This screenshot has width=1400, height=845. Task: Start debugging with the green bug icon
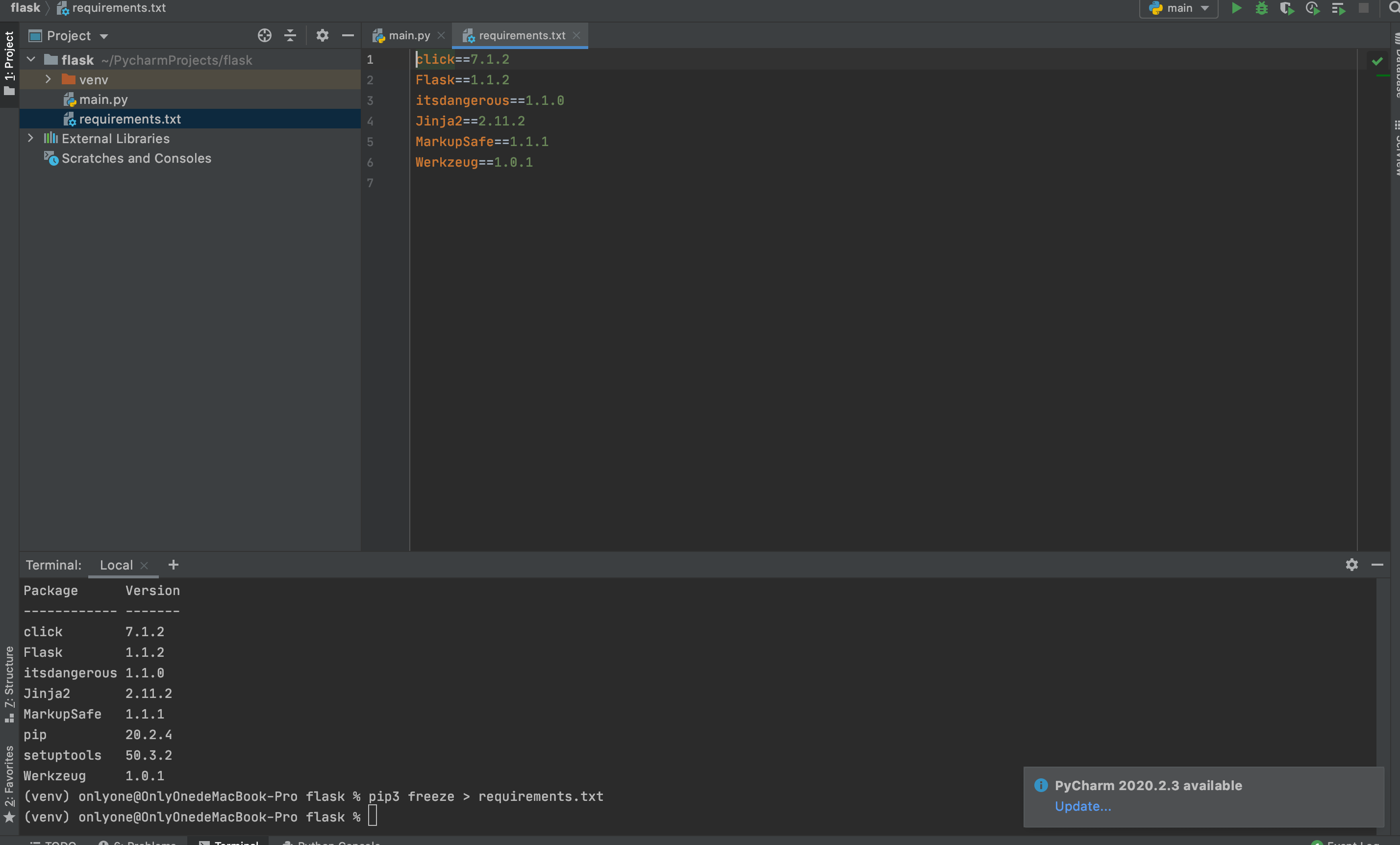[x=1261, y=8]
